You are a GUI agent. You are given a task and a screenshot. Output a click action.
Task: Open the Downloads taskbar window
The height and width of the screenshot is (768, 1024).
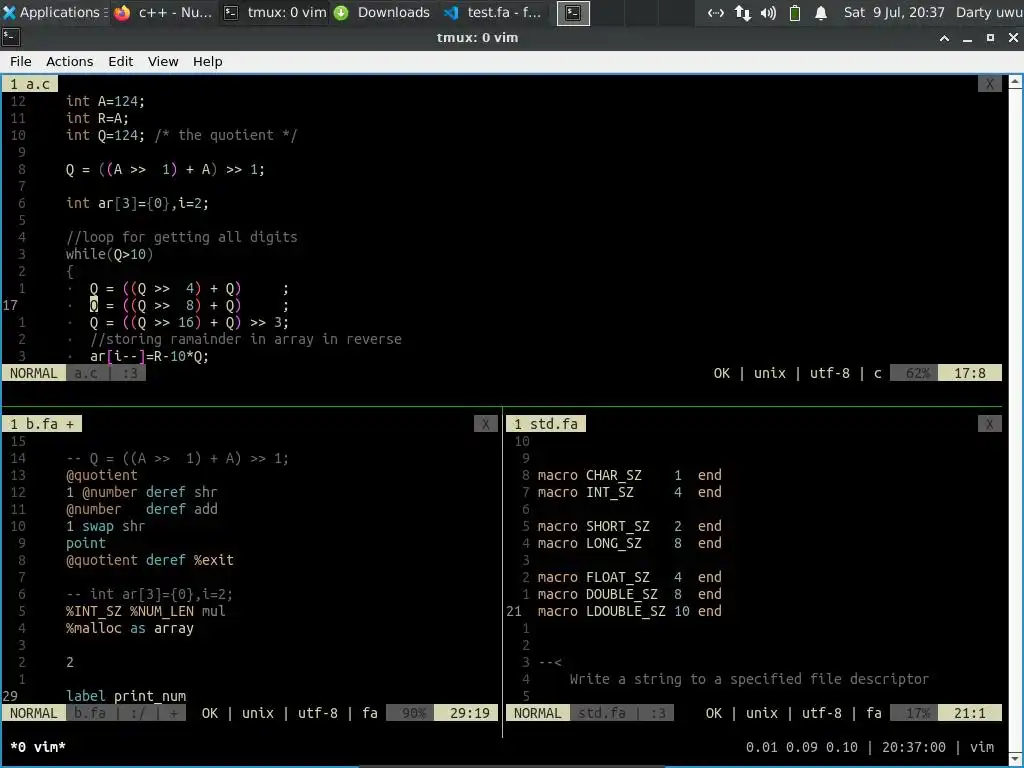pos(383,12)
